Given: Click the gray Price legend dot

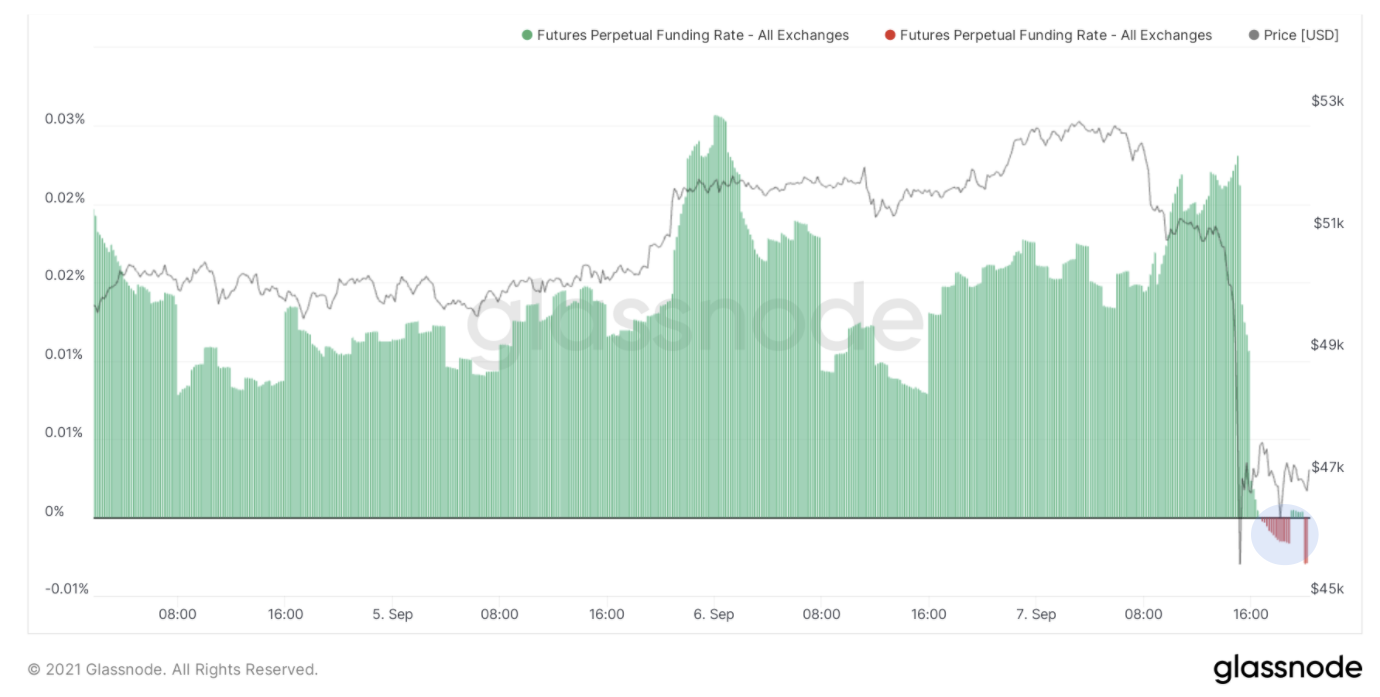Looking at the screenshot, I should pos(1255,35).
